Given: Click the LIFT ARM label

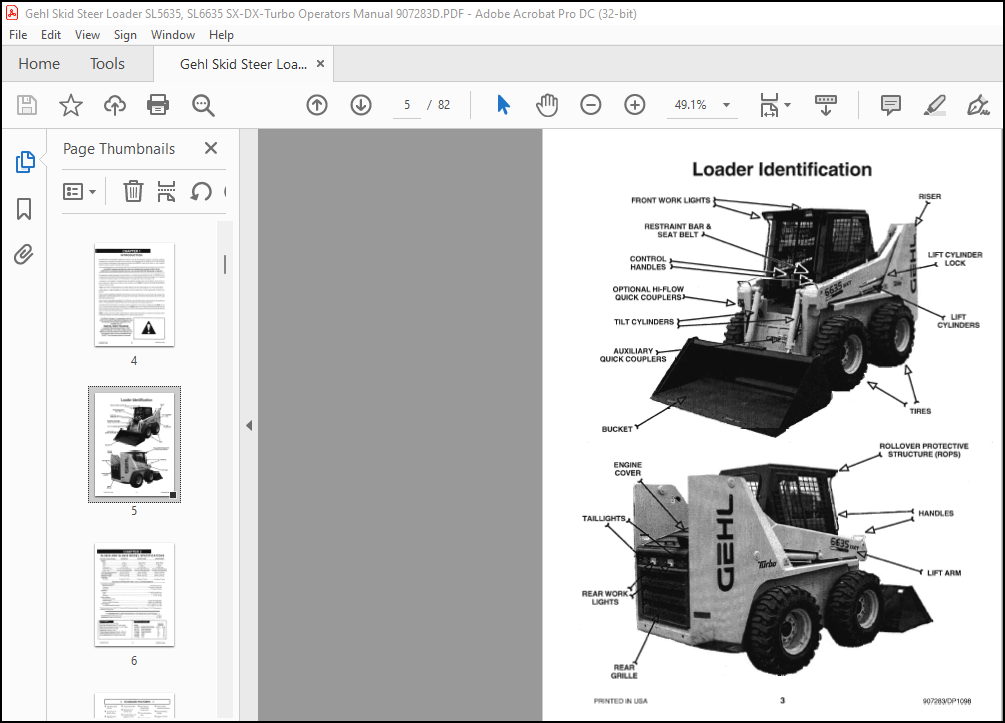Looking at the screenshot, I should point(944,573).
